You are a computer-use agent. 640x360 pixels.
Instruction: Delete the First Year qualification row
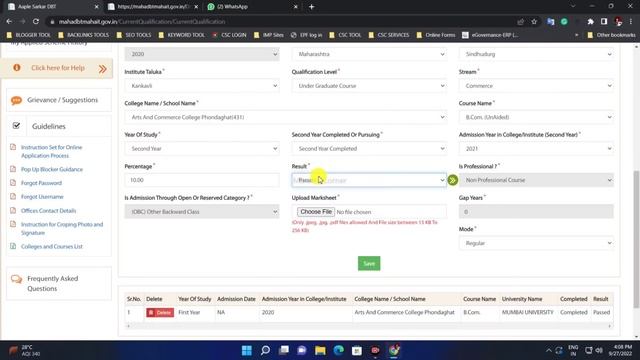click(x=160, y=313)
